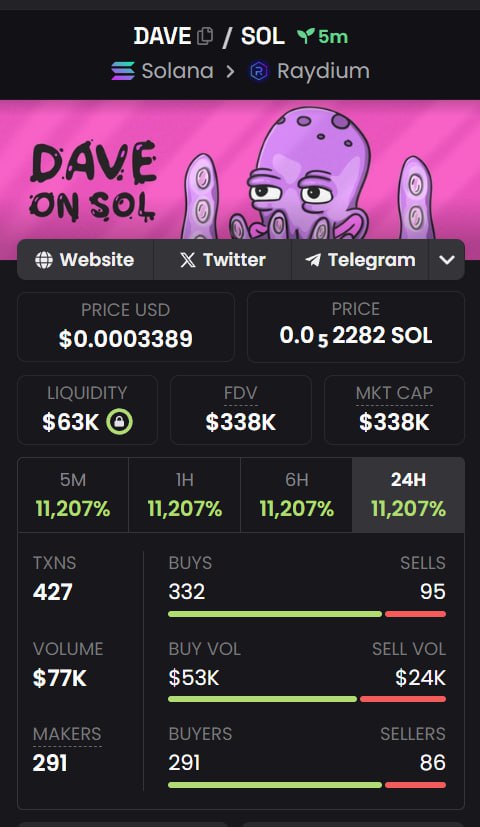Switch to the 6H timeframe tab
The image size is (480, 827).
[296, 495]
